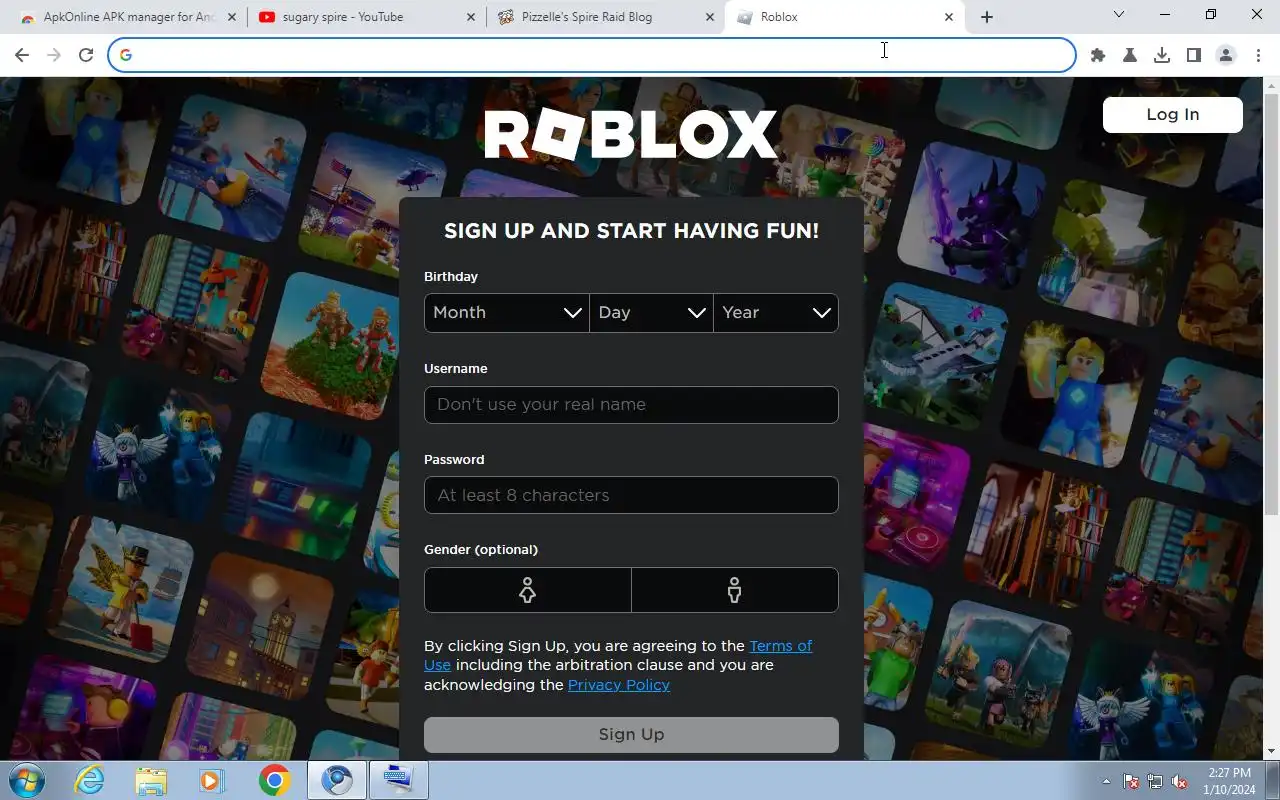Screen dimensions: 1280x800
Task: Open the browser downloads icon
Action: 1162,55
